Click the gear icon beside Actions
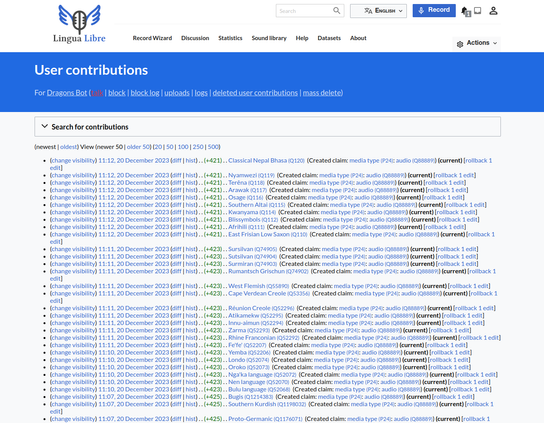 tap(460, 44)
